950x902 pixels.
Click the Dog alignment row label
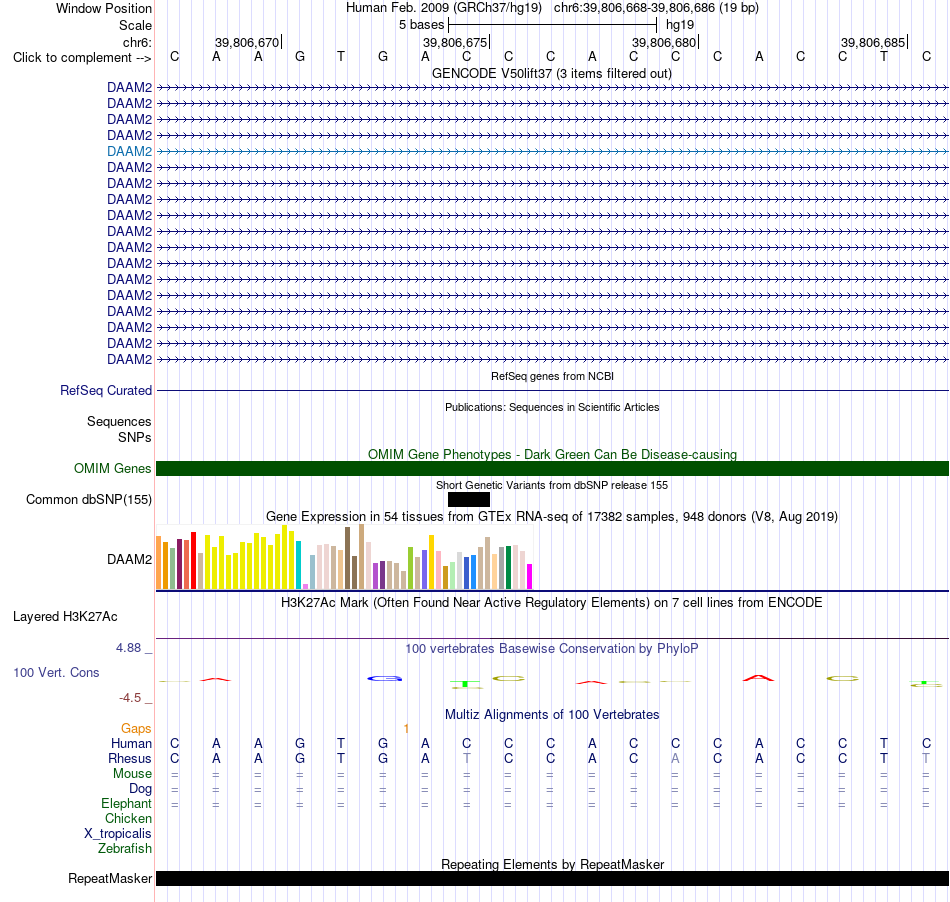tap(141, 788)
